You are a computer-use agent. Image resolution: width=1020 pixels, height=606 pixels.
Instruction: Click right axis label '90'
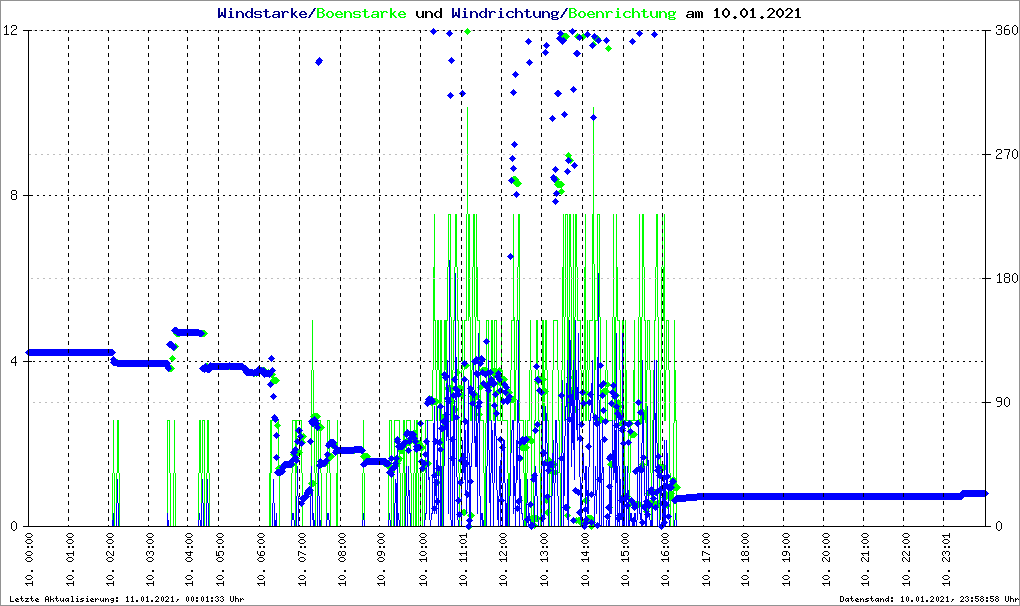coord(1003,402)
